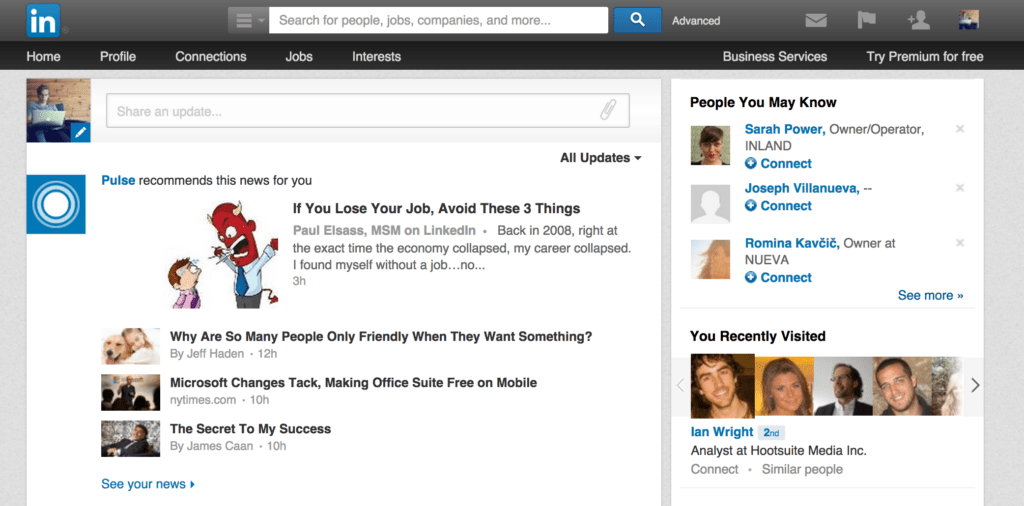1024x506 pixels.
Task: Click the blue search magnifier button
Action: point(636,20)
